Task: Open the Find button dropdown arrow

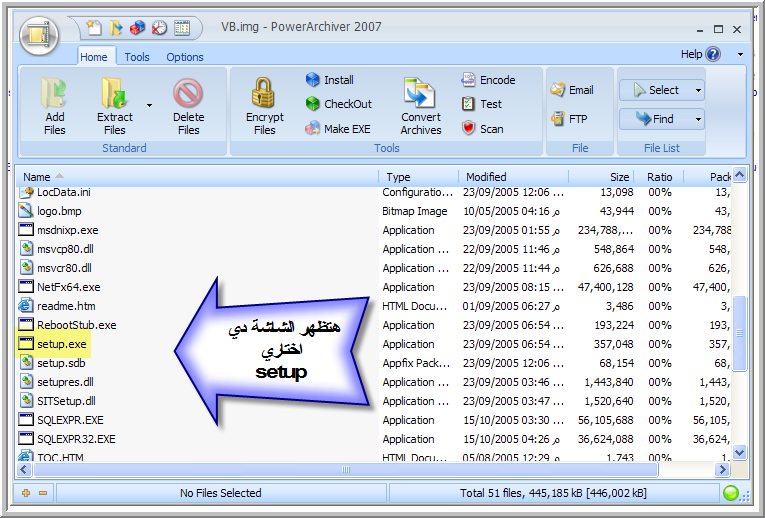Action: tap(698, 119)
